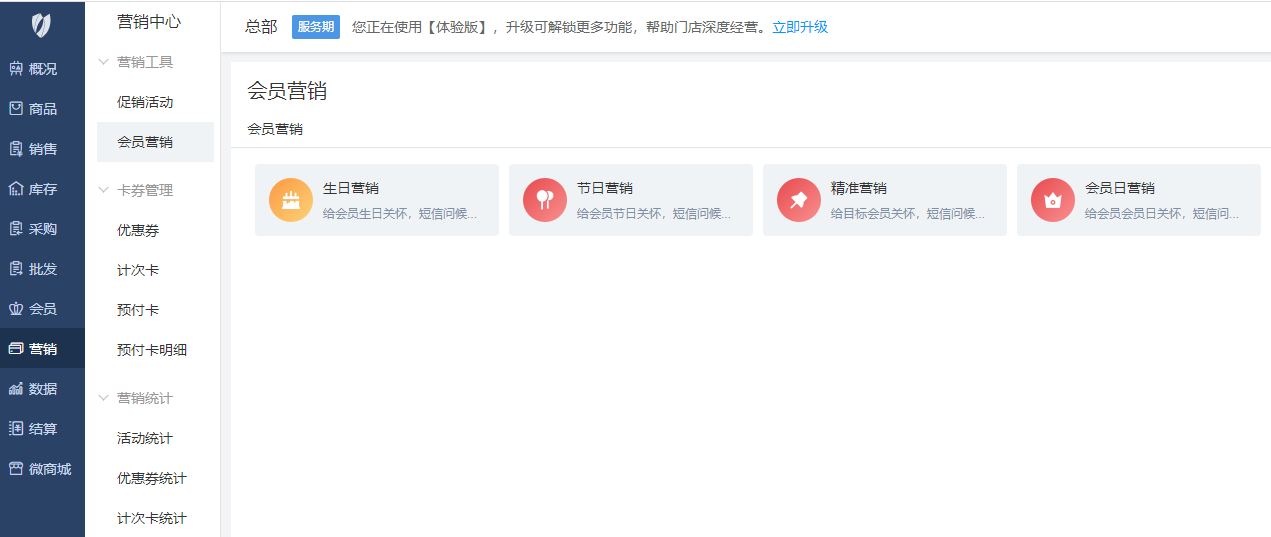Open 促销活动 in the marketing menu
This screenshot has width=1271, height=537.
[x=145, y=102]
